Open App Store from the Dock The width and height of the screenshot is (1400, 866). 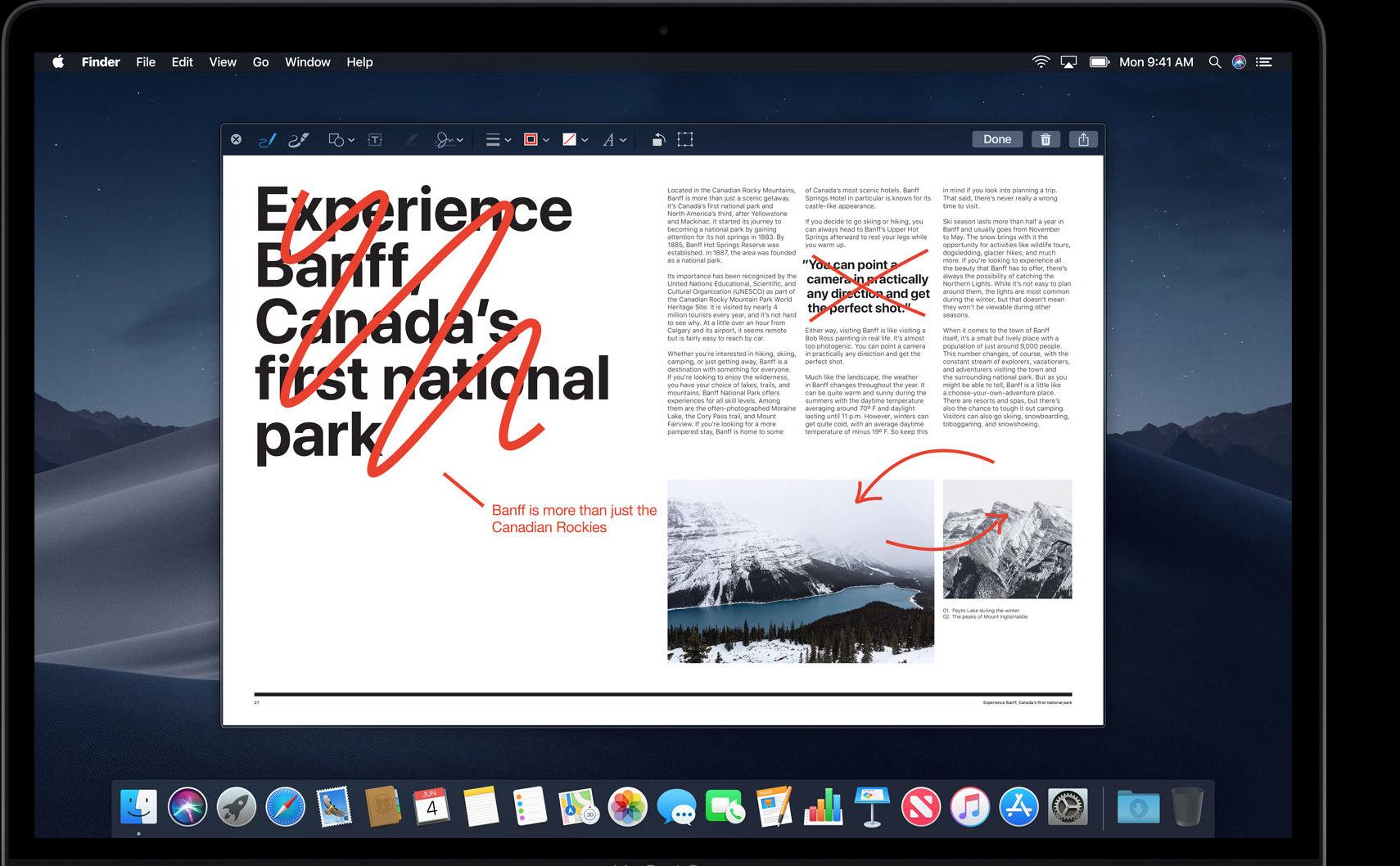1018,807
